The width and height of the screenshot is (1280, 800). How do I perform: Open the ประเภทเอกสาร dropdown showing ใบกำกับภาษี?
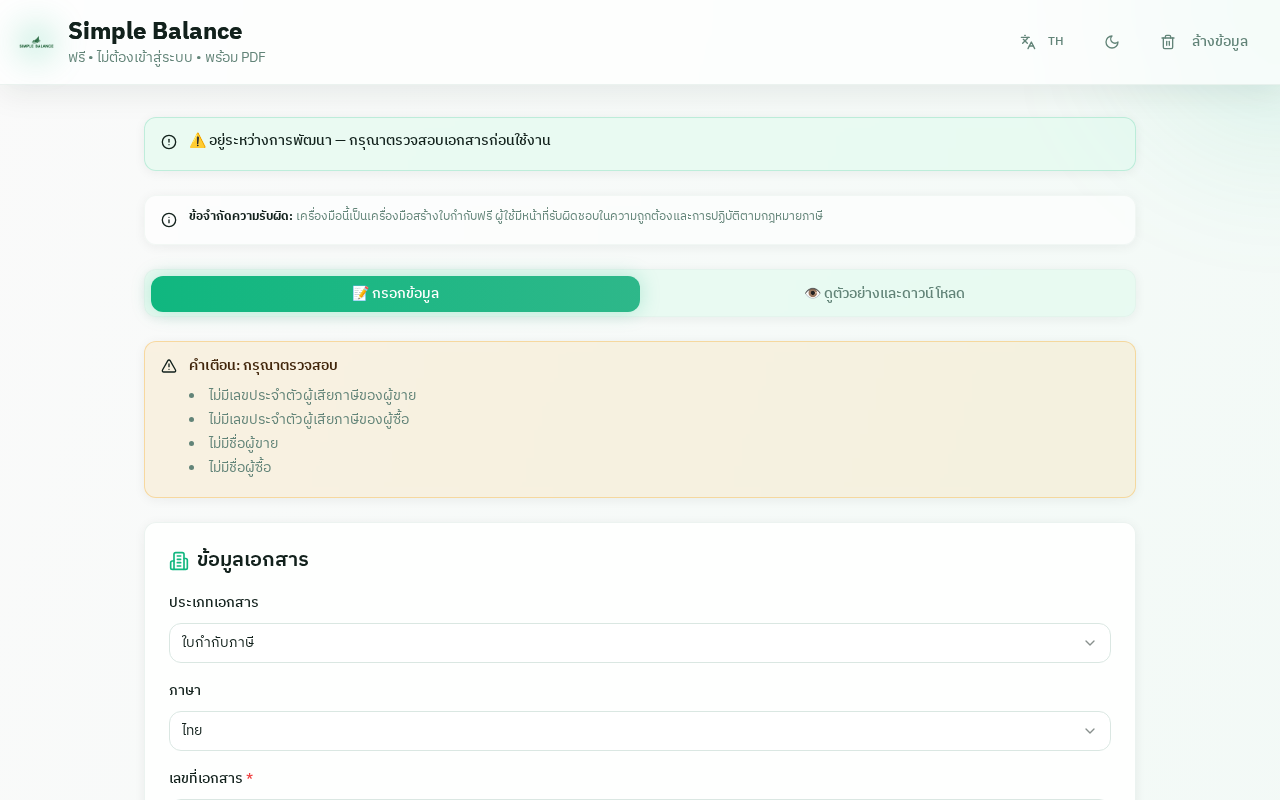point(620,643)
